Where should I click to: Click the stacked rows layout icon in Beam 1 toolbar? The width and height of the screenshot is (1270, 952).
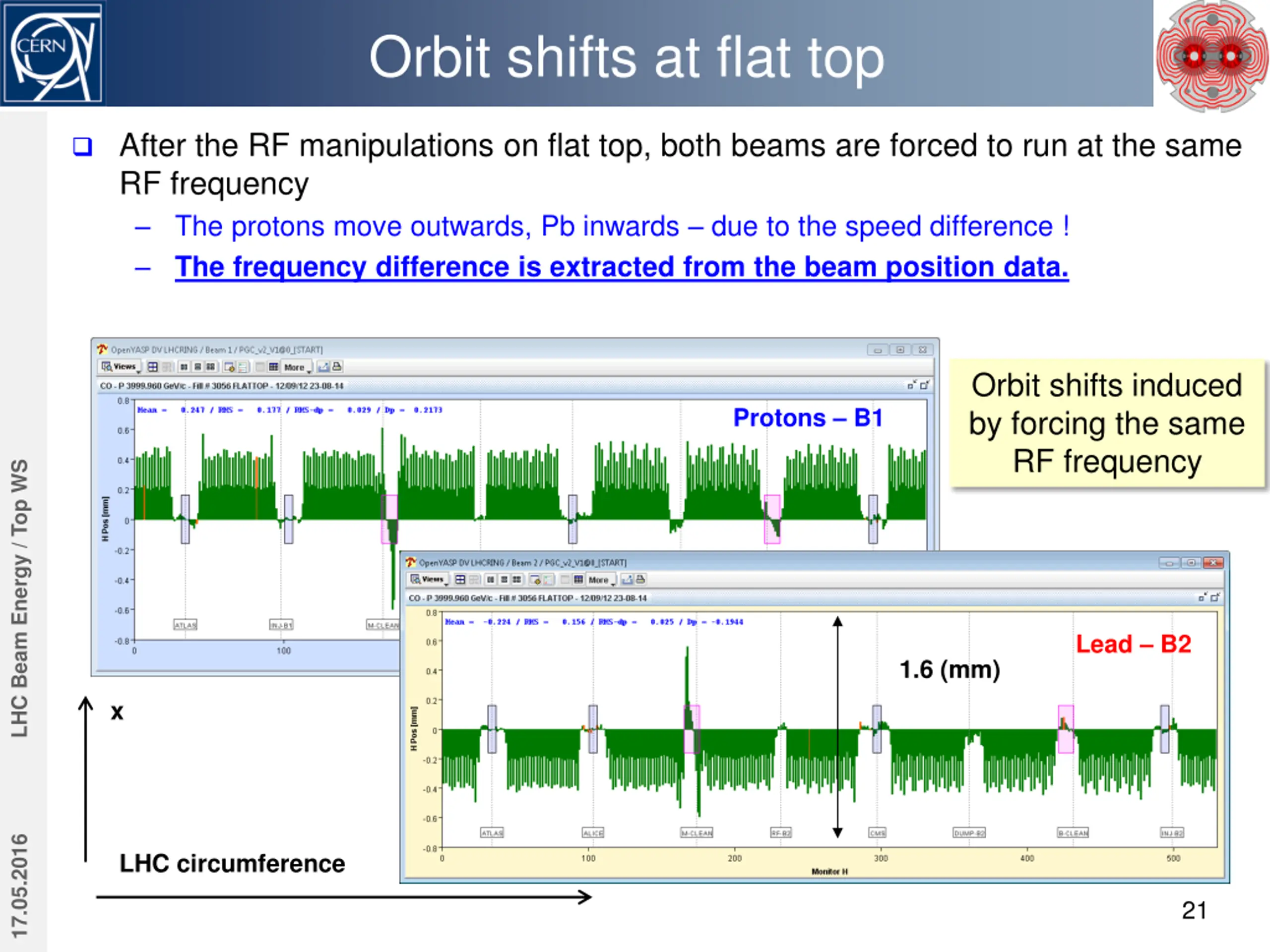197,367
